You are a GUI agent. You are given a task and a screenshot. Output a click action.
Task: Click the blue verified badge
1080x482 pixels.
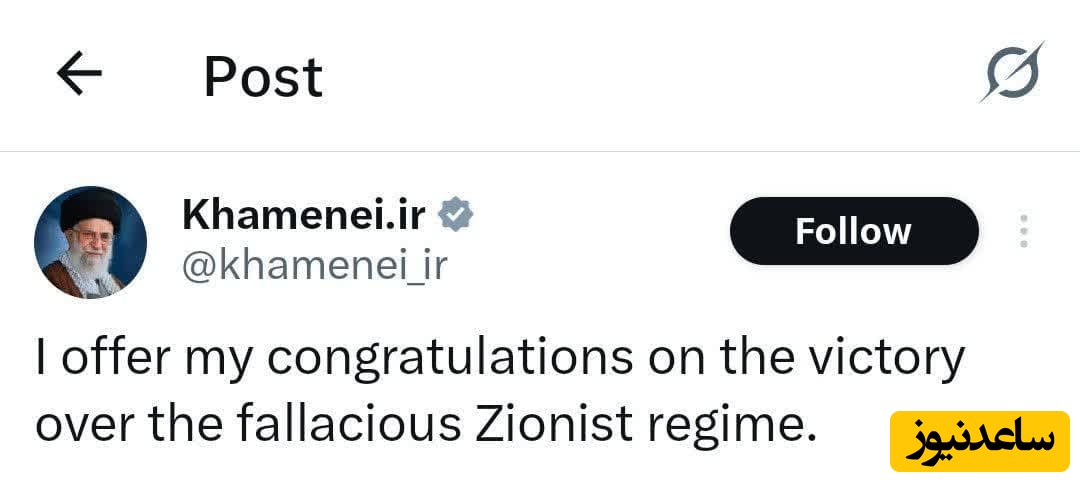click(x=456, y=213)
